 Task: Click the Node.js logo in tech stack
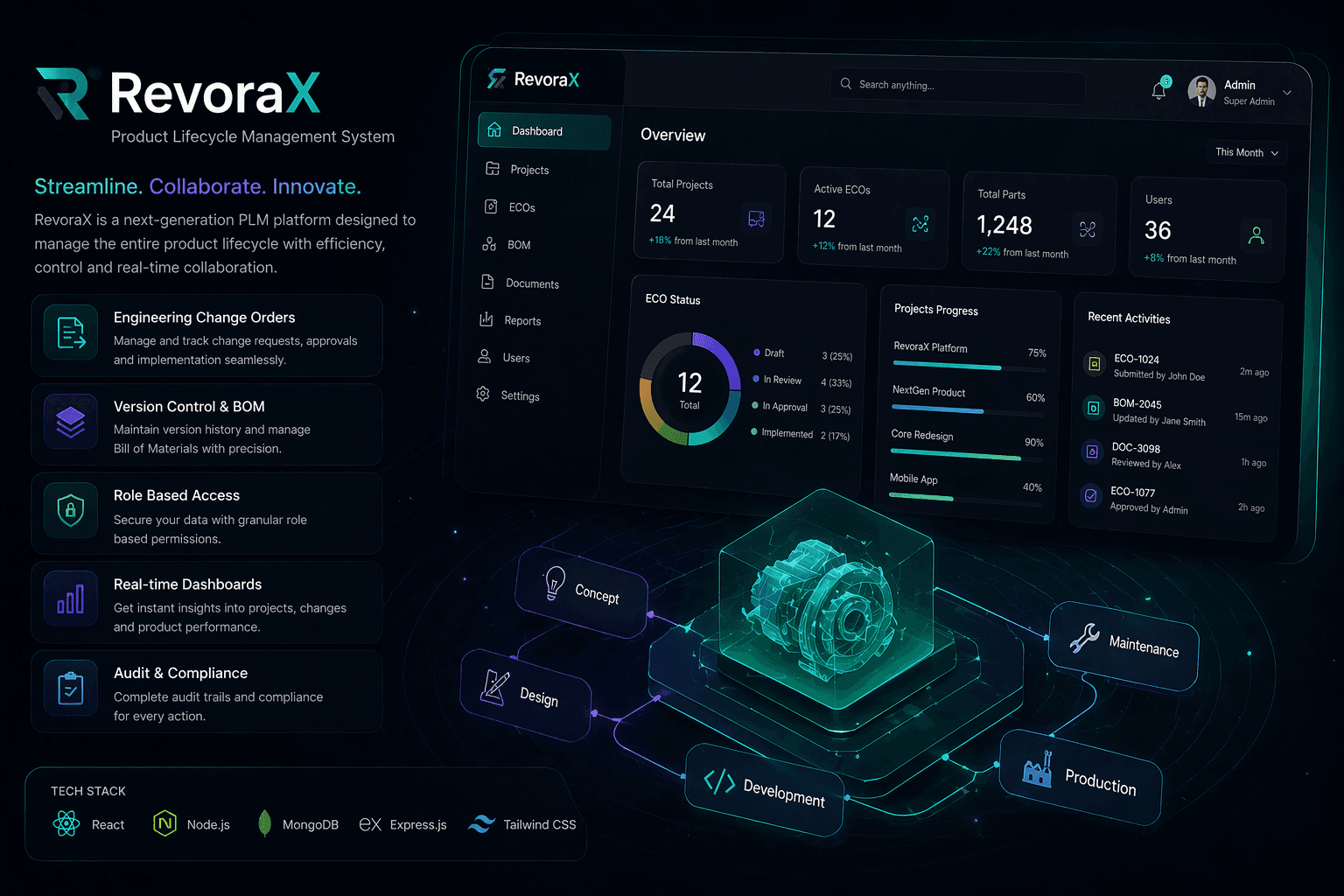tap(164, 823)
